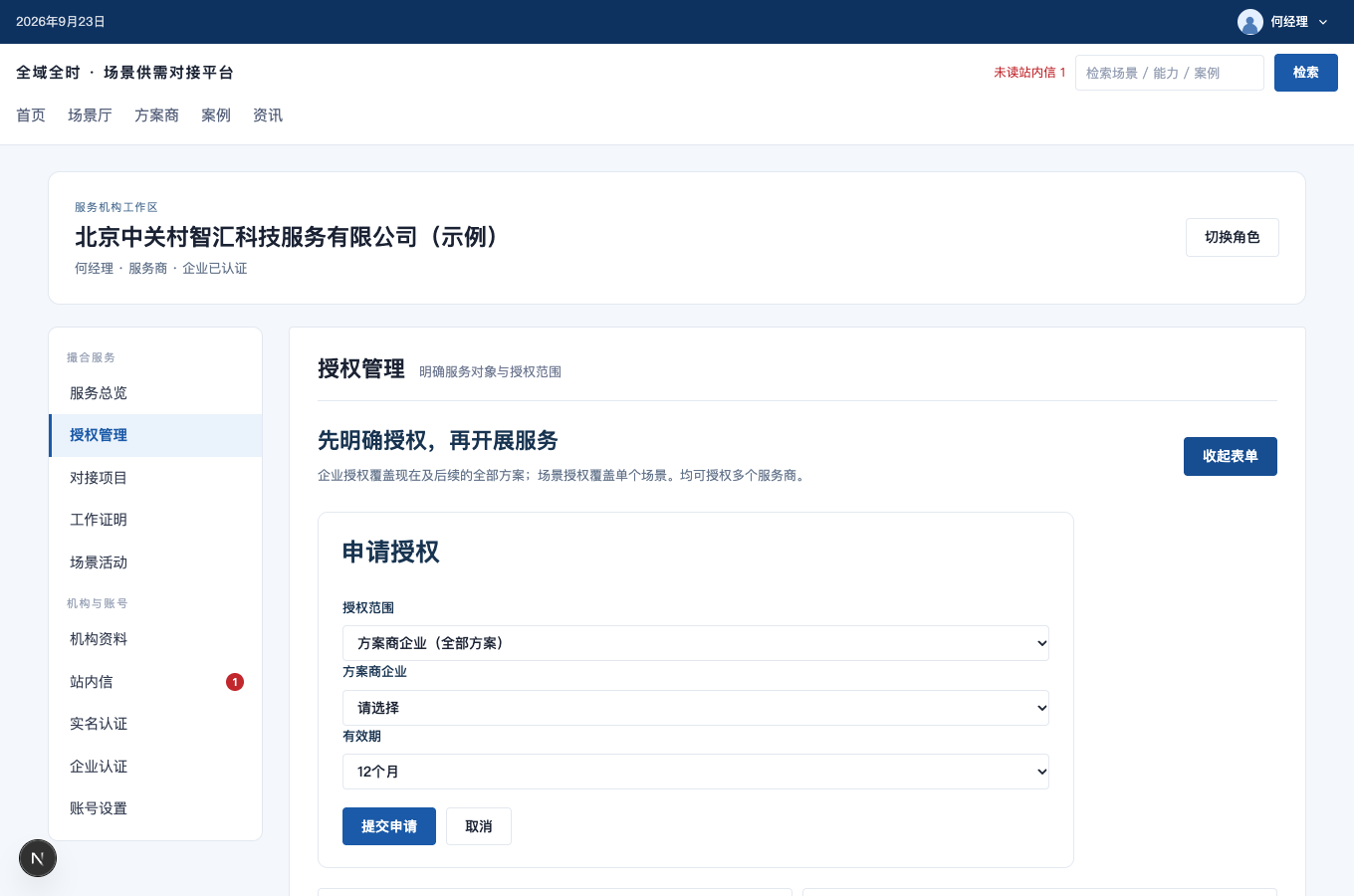Viewport: 1354px width, 896px height.
Task: Open 工作证明 in the sidebar
Action: 156,520
